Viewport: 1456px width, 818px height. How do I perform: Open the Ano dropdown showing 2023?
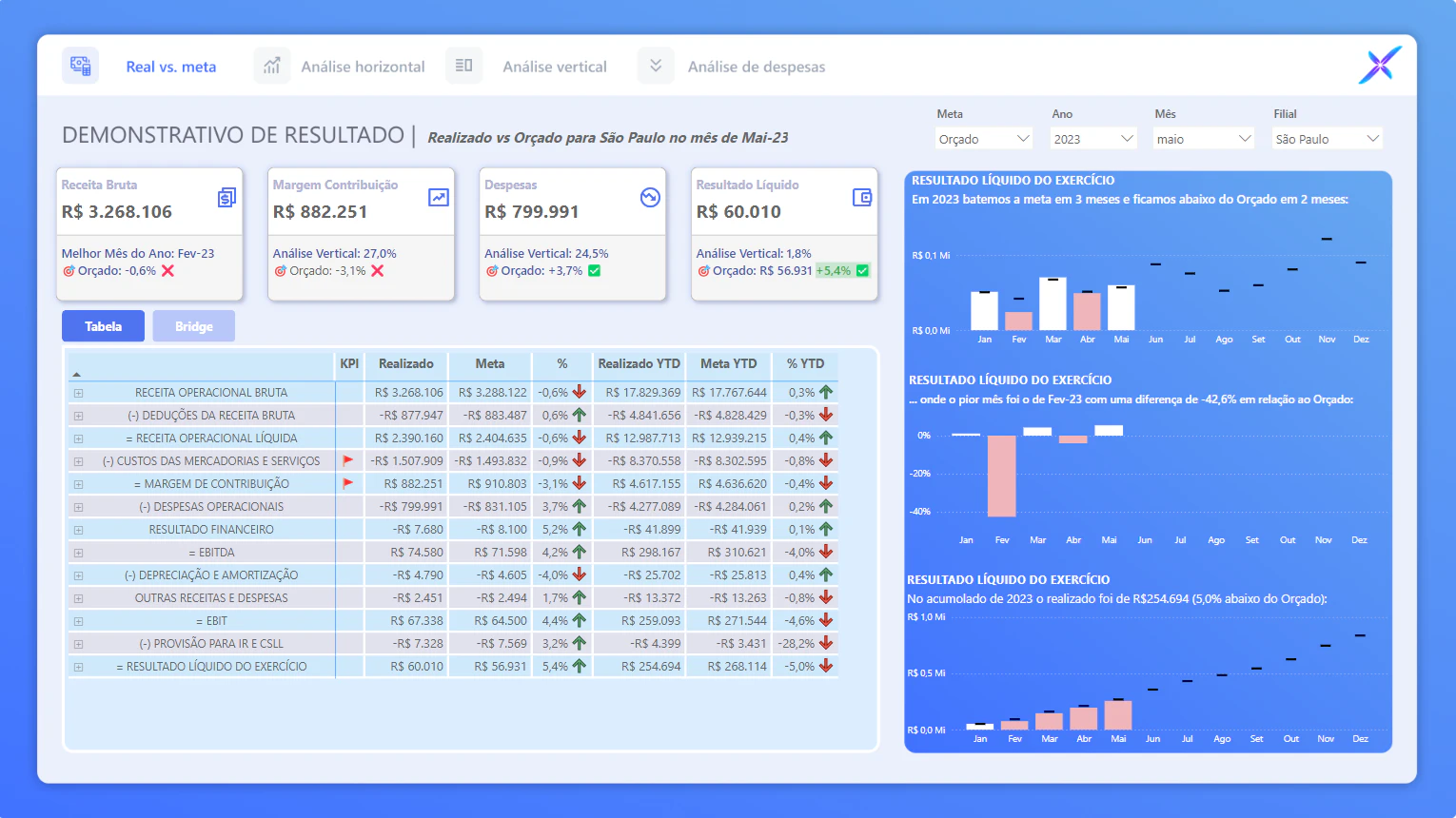(1094, 139)
